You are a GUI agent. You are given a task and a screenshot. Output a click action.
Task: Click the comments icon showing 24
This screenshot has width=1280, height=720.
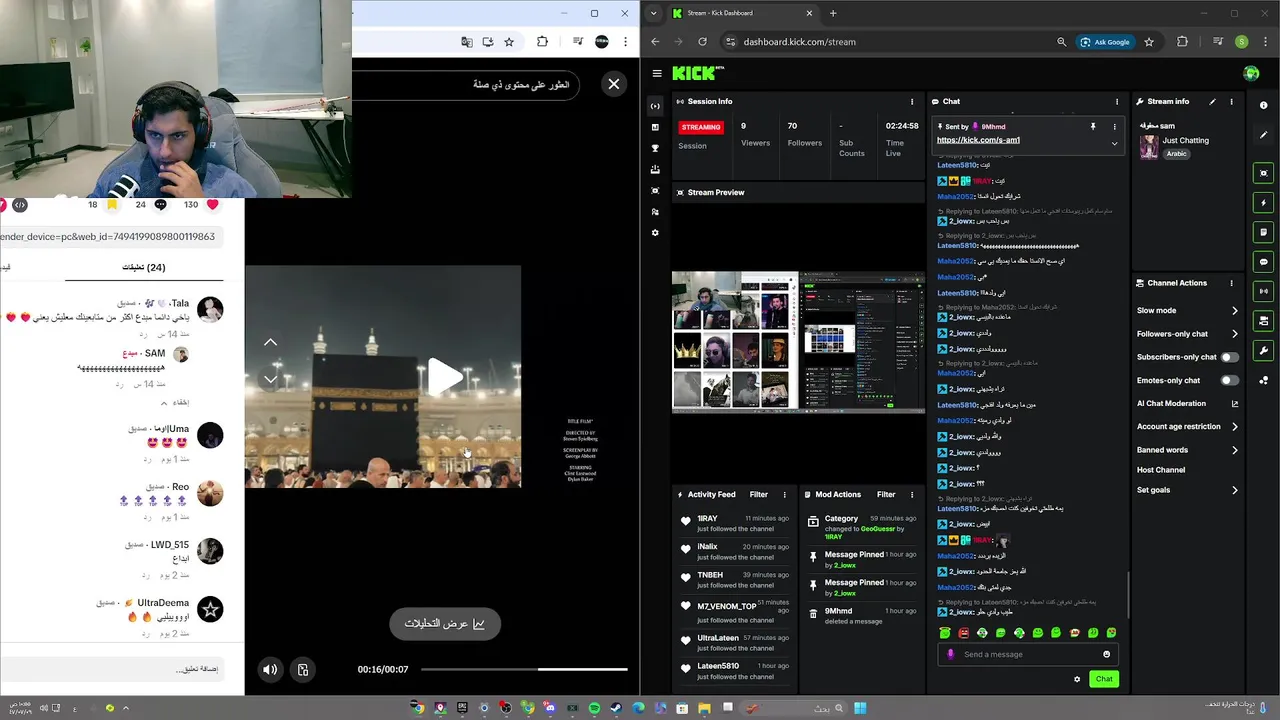[160, 204]
